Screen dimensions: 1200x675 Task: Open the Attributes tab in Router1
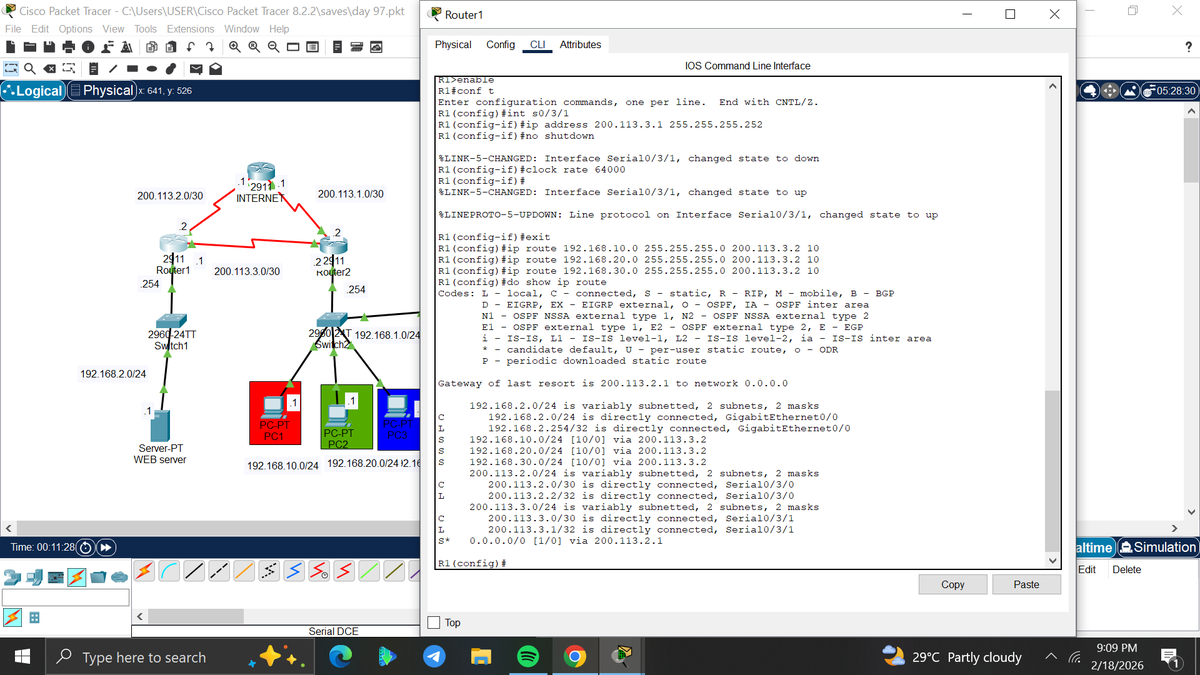point(580,45)
